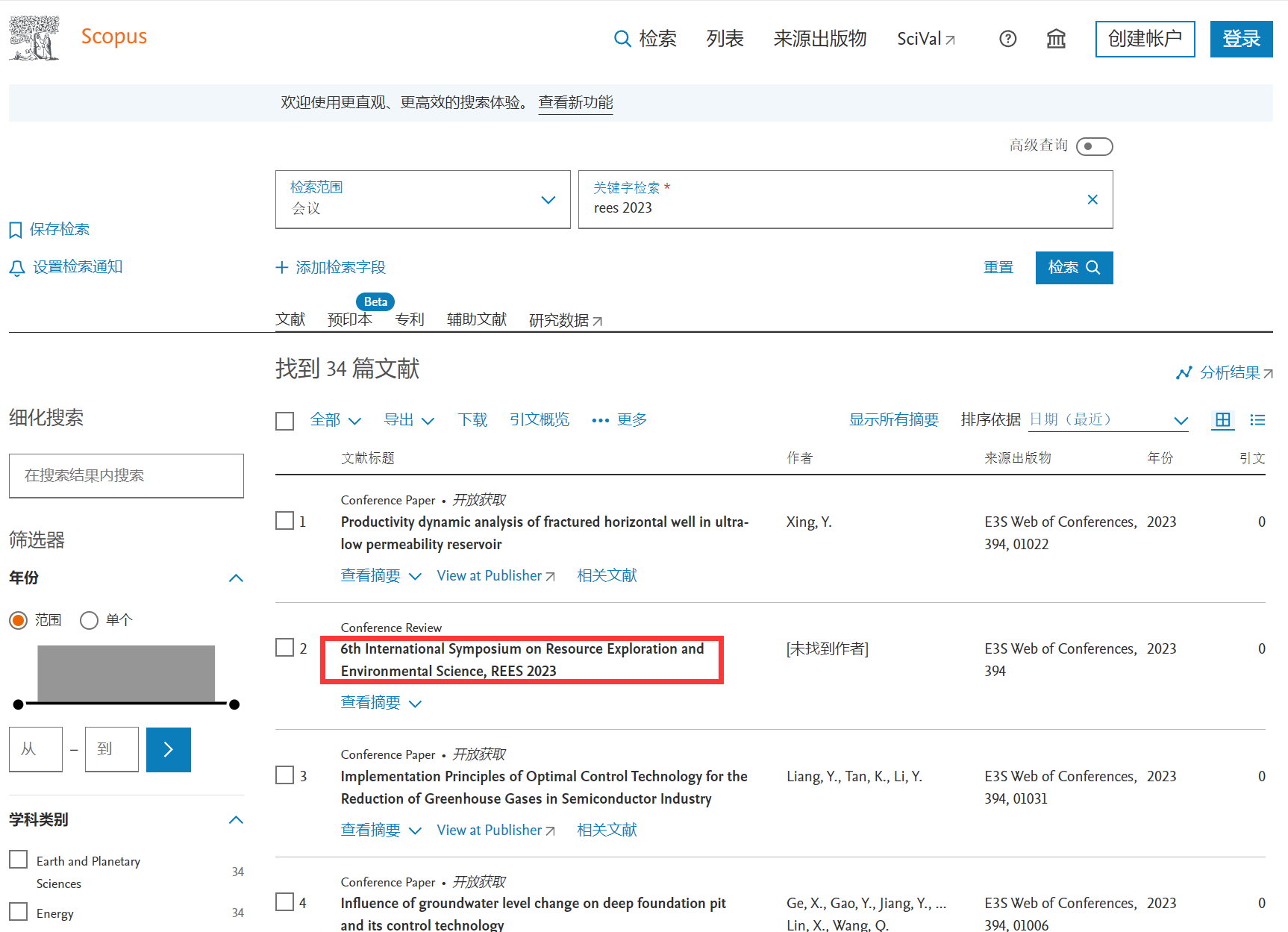Open 相关文献 for the Liang, Y. paper

[x=607, y=830]
